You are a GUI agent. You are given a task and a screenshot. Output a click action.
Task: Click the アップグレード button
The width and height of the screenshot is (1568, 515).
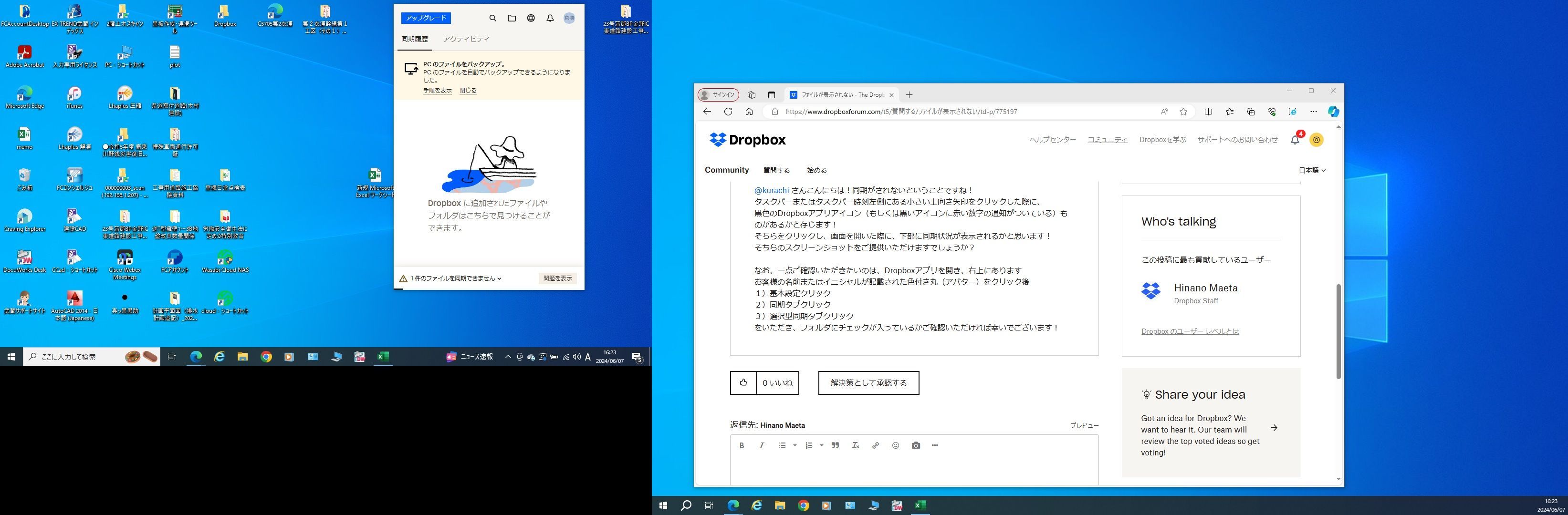[x=426, y=18]
